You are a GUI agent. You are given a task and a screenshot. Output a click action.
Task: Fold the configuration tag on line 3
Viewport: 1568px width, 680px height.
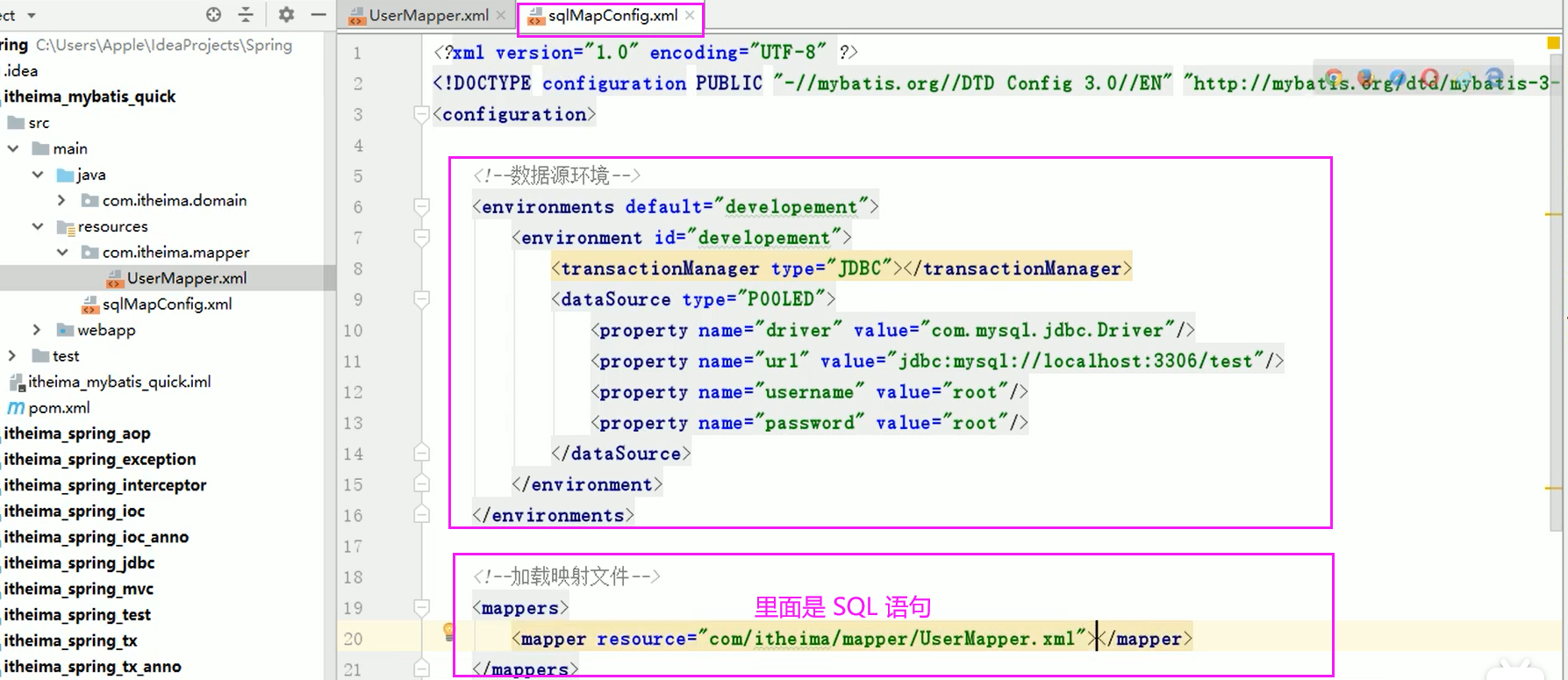[421, 114]
